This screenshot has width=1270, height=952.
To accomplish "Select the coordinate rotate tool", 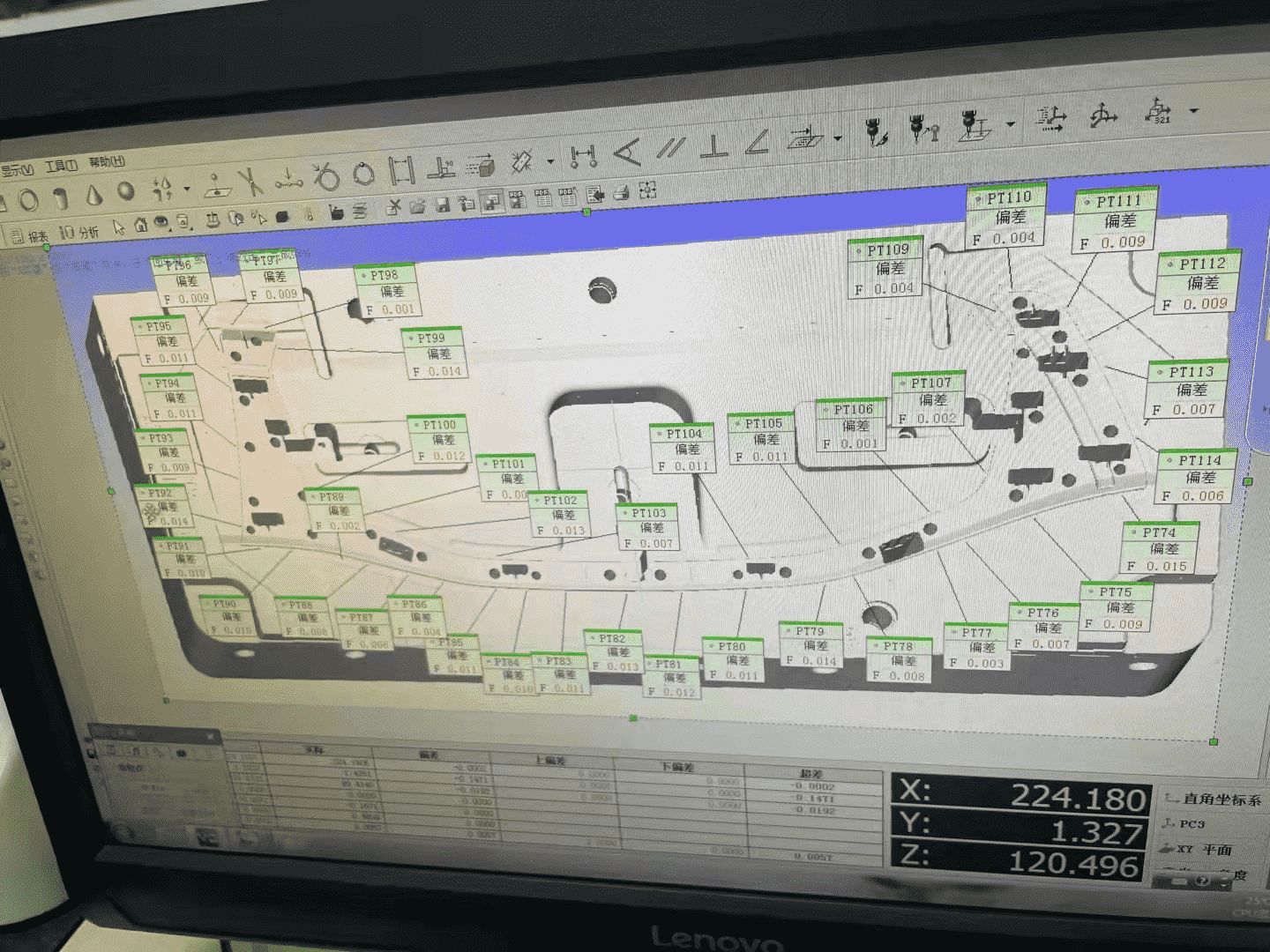I will 1102,115.
